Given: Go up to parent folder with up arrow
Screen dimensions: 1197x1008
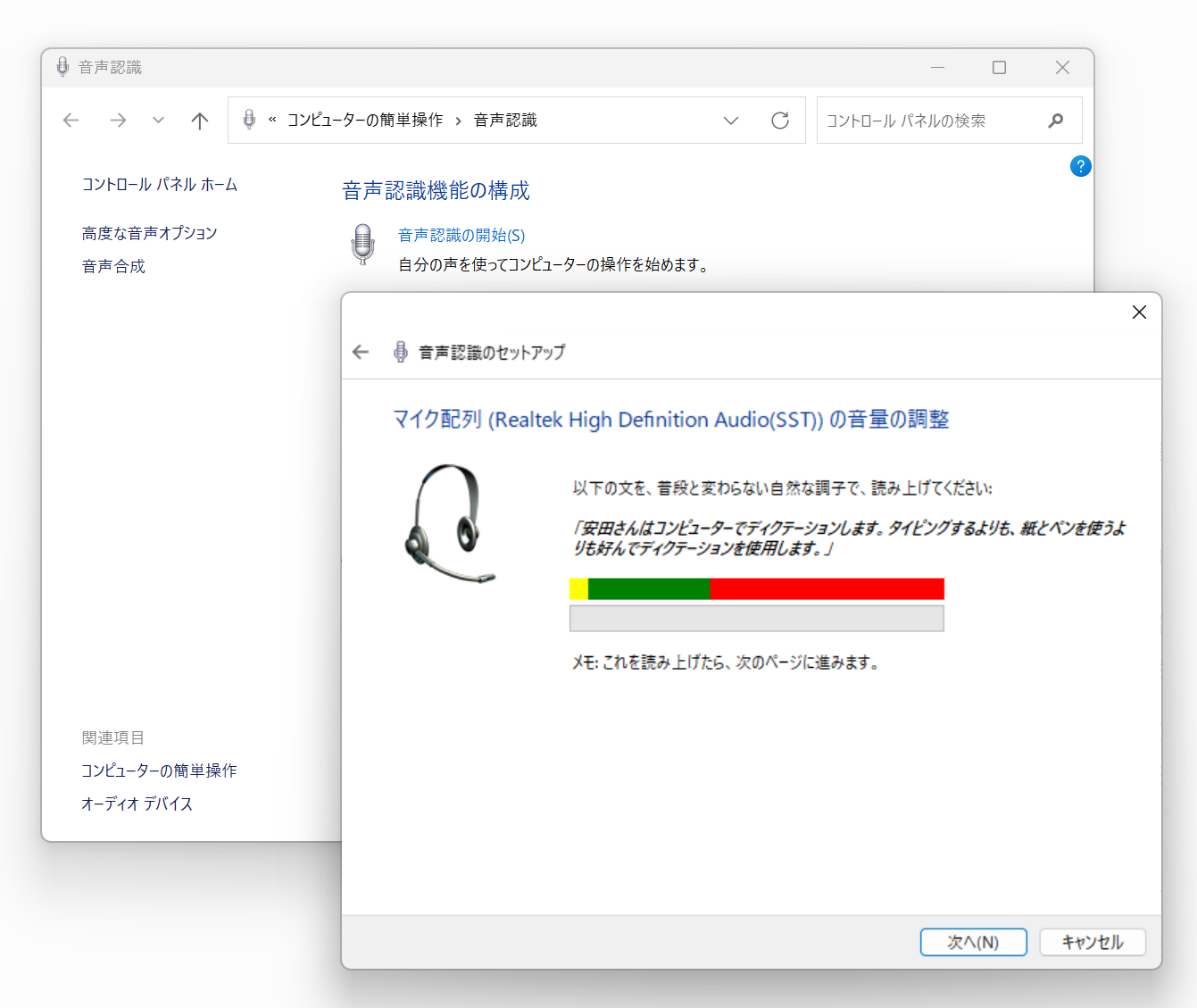Looking at the screenshot, I should pos(199,120).
